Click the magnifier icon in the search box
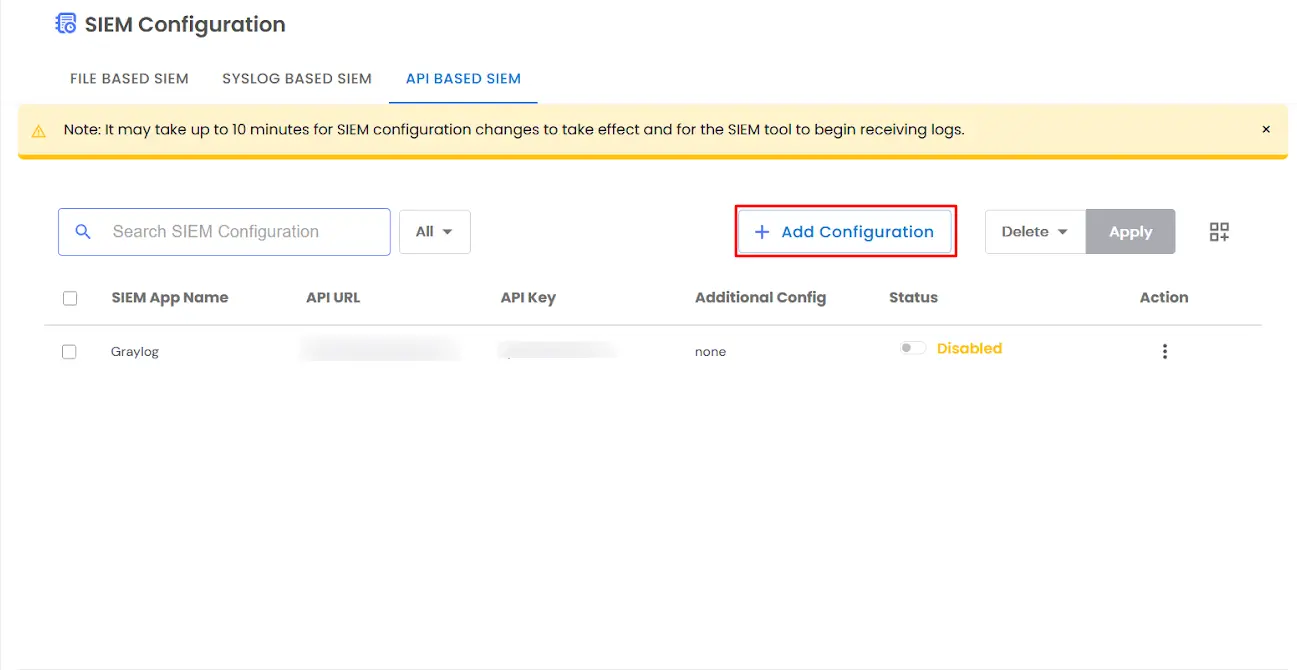This screenshot has height=670, width=1297. [x=83, y=231]
